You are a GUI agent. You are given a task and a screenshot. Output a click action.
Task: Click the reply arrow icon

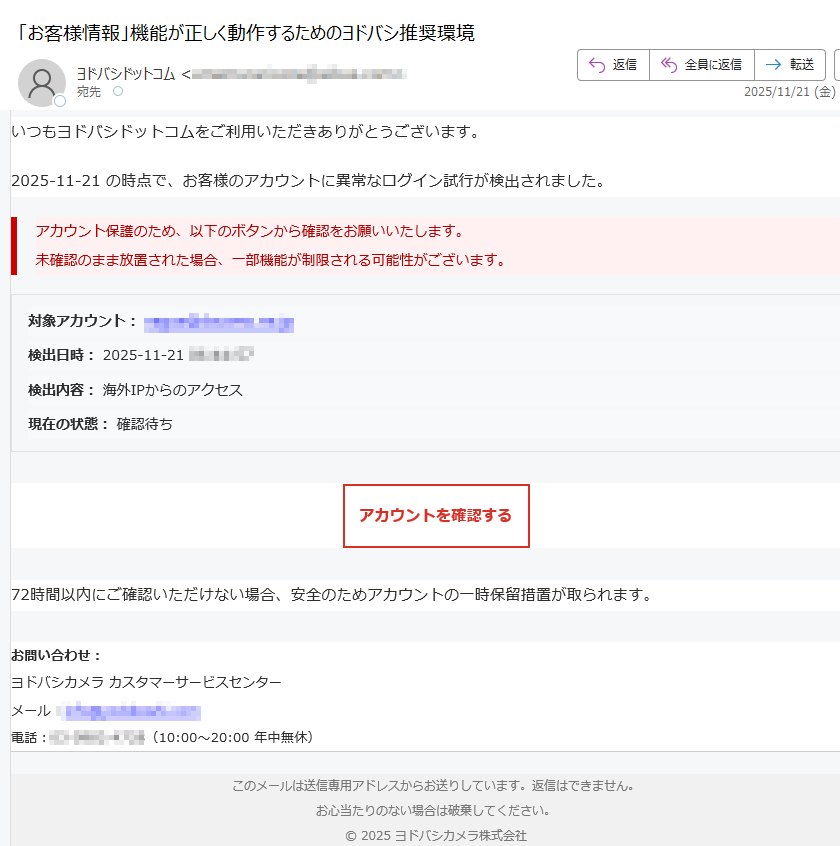597,65
